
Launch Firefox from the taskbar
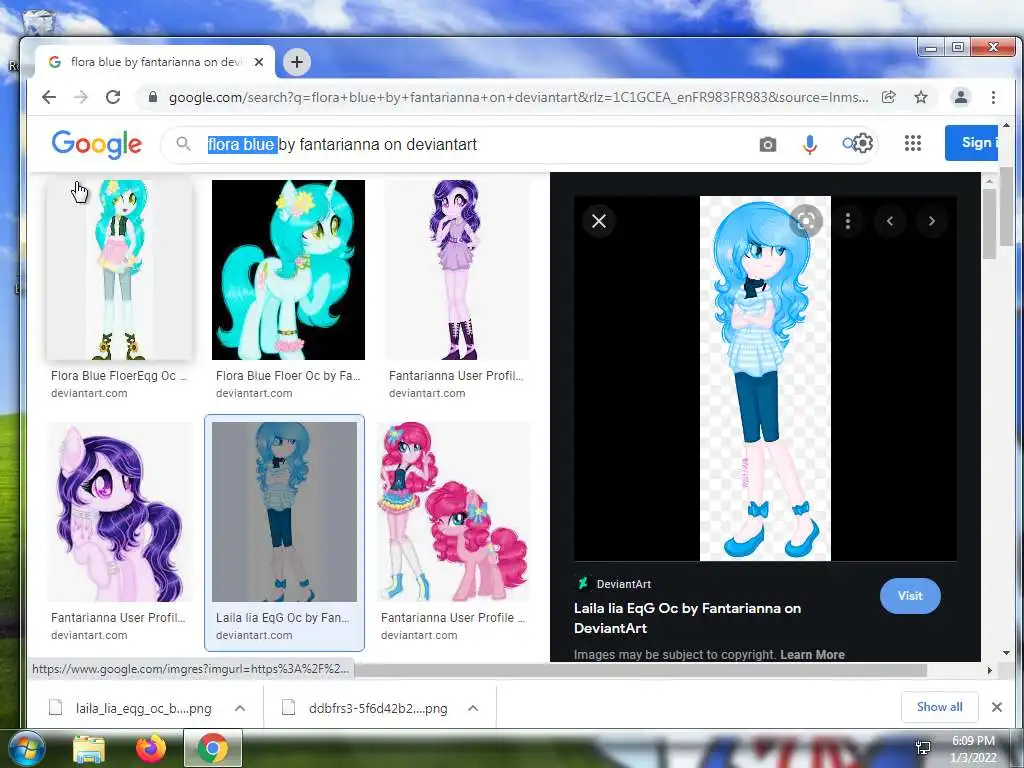(x=151, y=748)
